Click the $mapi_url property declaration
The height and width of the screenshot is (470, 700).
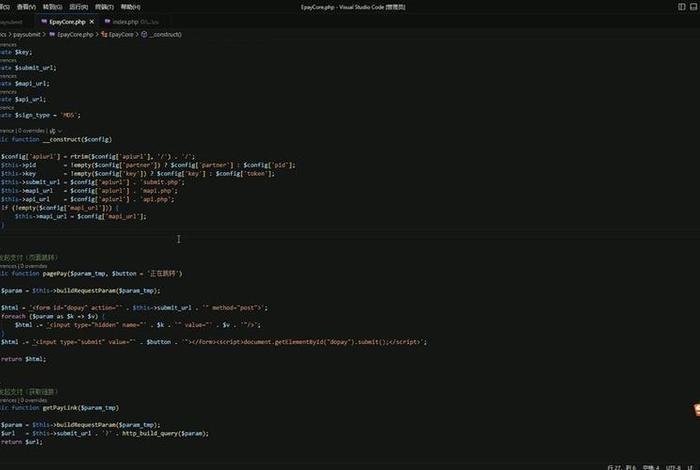(32, 83)
